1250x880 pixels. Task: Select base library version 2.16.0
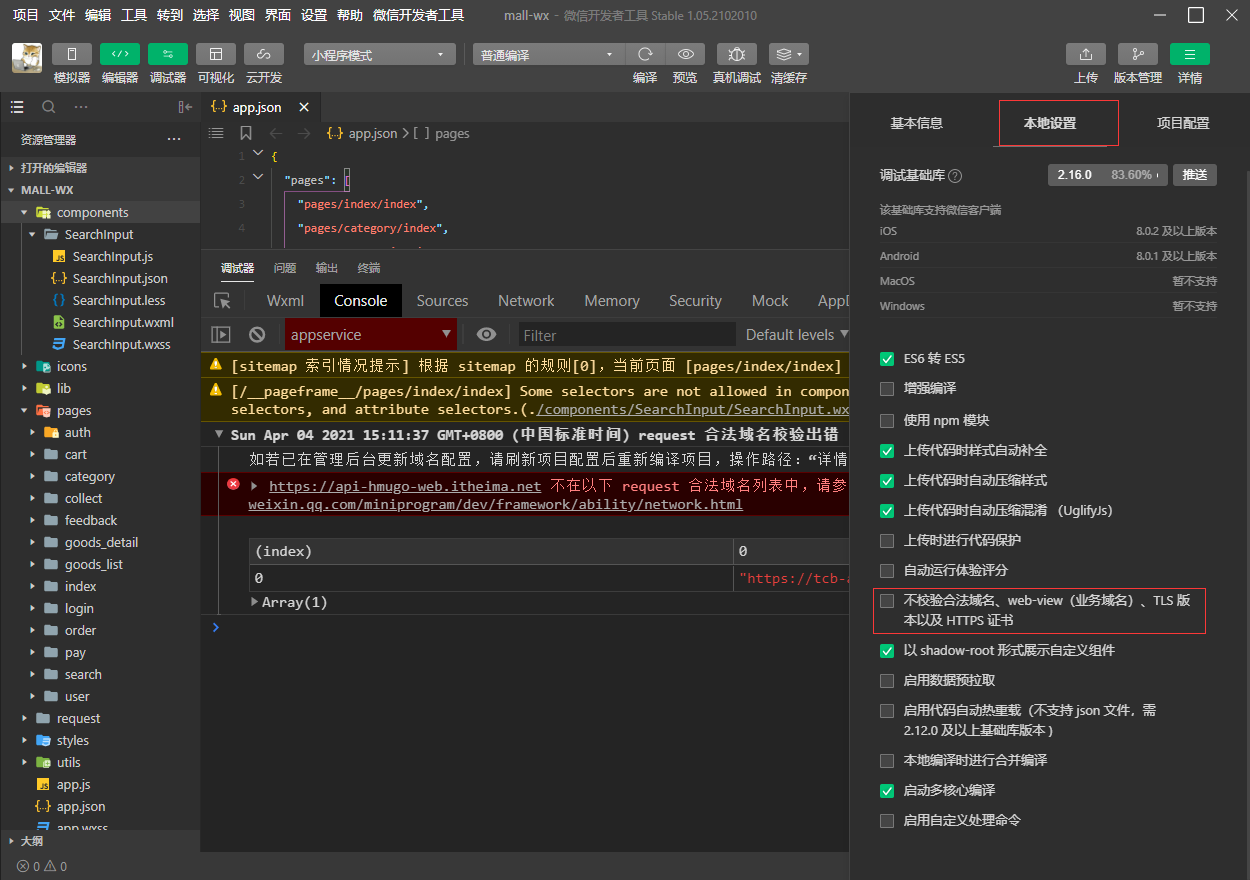point(1108,174)
